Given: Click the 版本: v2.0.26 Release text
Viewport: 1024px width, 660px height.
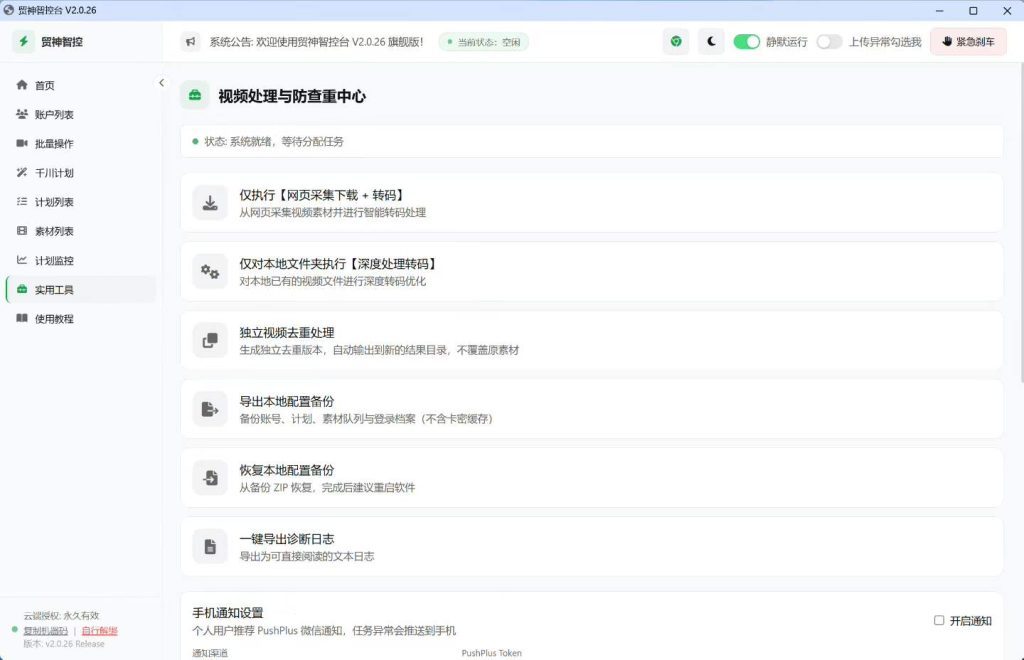Looking at the screenshot, I should [64, 644].
